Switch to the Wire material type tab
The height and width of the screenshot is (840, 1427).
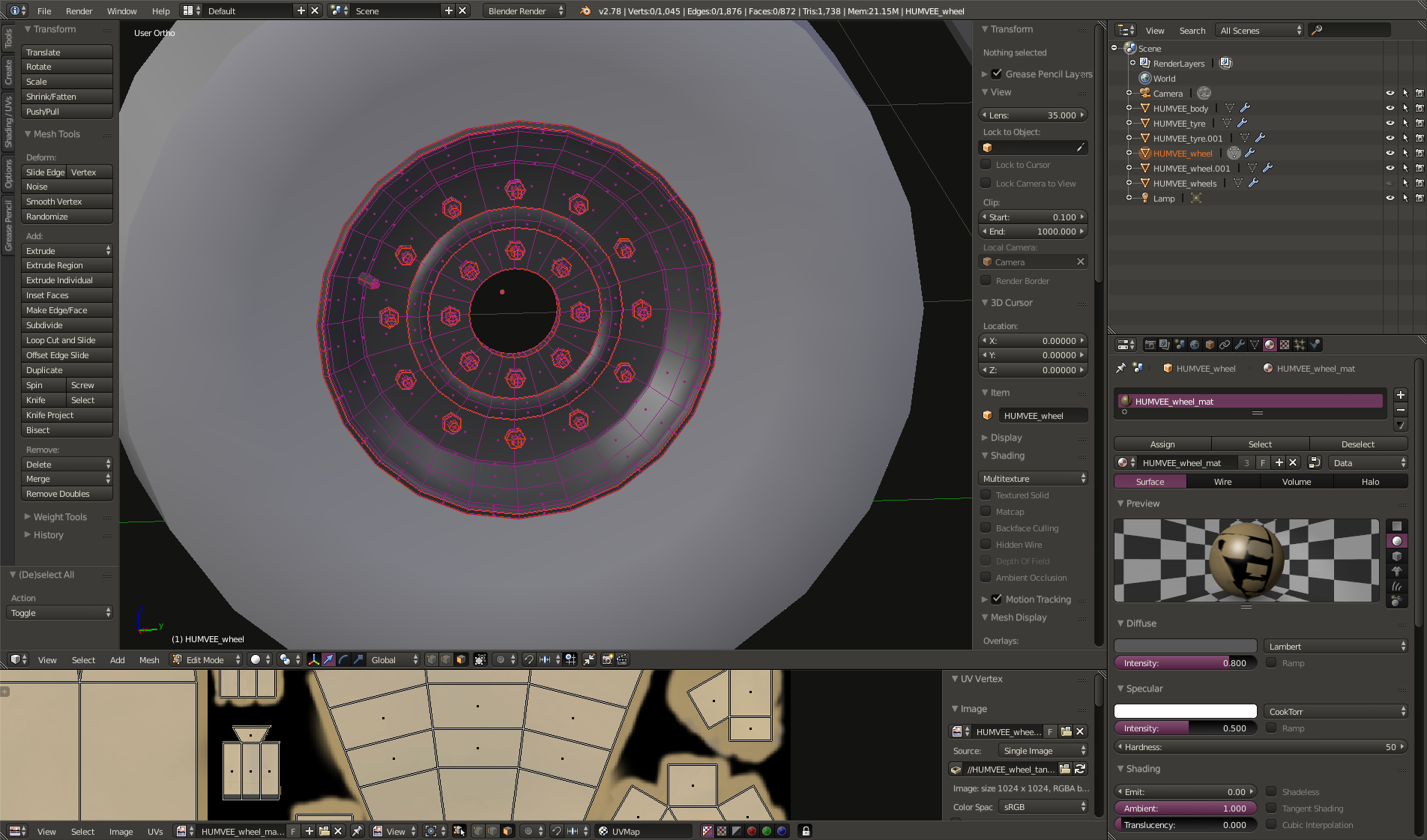pyautogui.click(x=1222, y=482)
